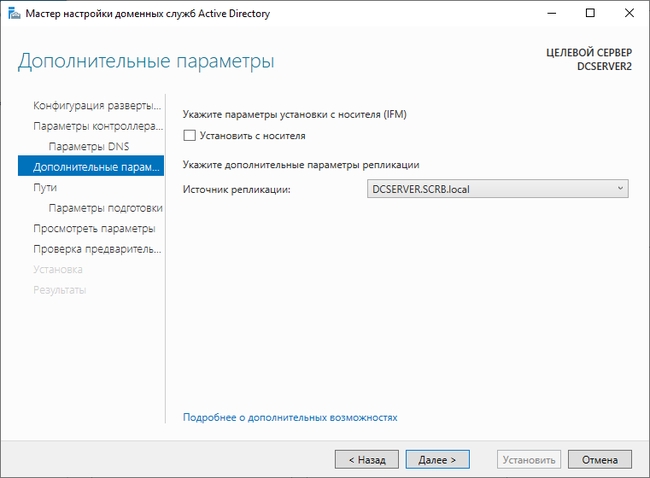This screenshot has width=650, height=478.
Task: Click the 'DCSERVER2' target server name
Action: point(604,66)
